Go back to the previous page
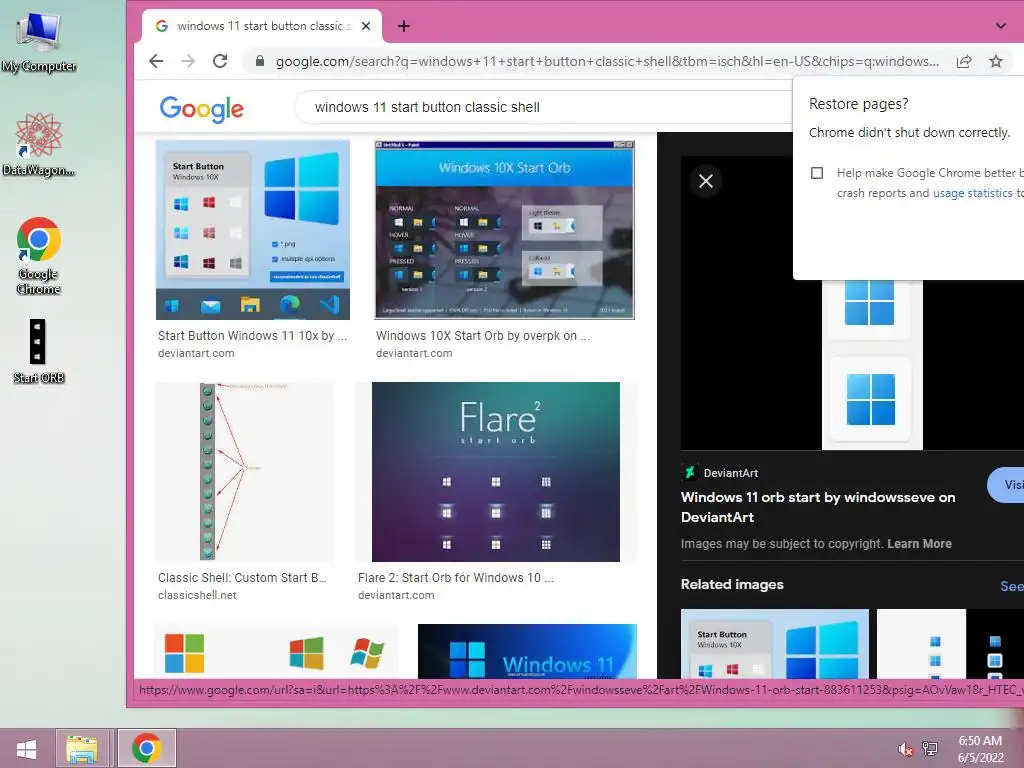The height and width of the screenshot is (768, 1024). coord(155,61)
